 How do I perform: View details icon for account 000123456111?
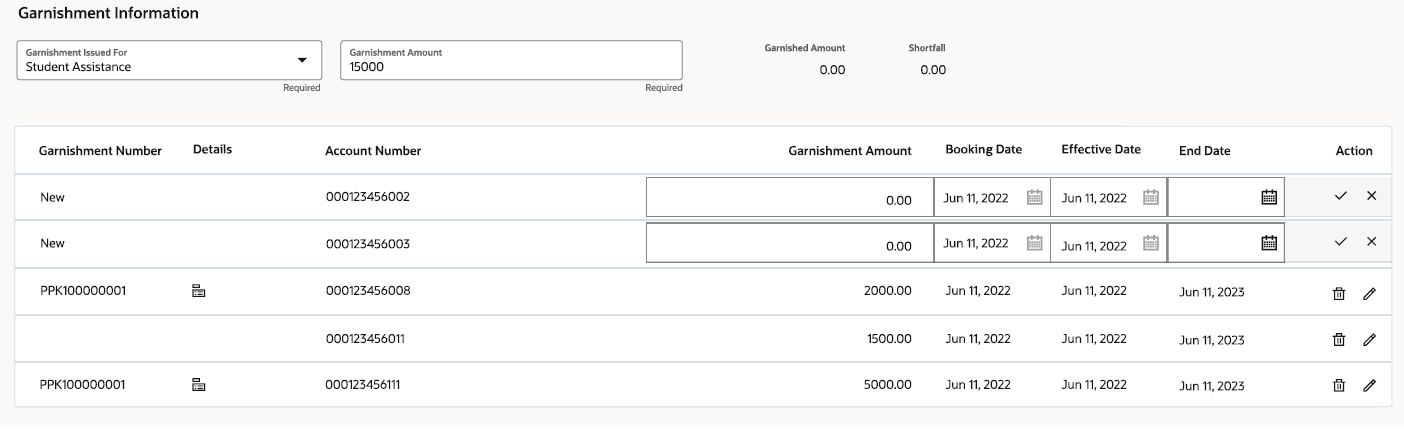coord(198,384)
